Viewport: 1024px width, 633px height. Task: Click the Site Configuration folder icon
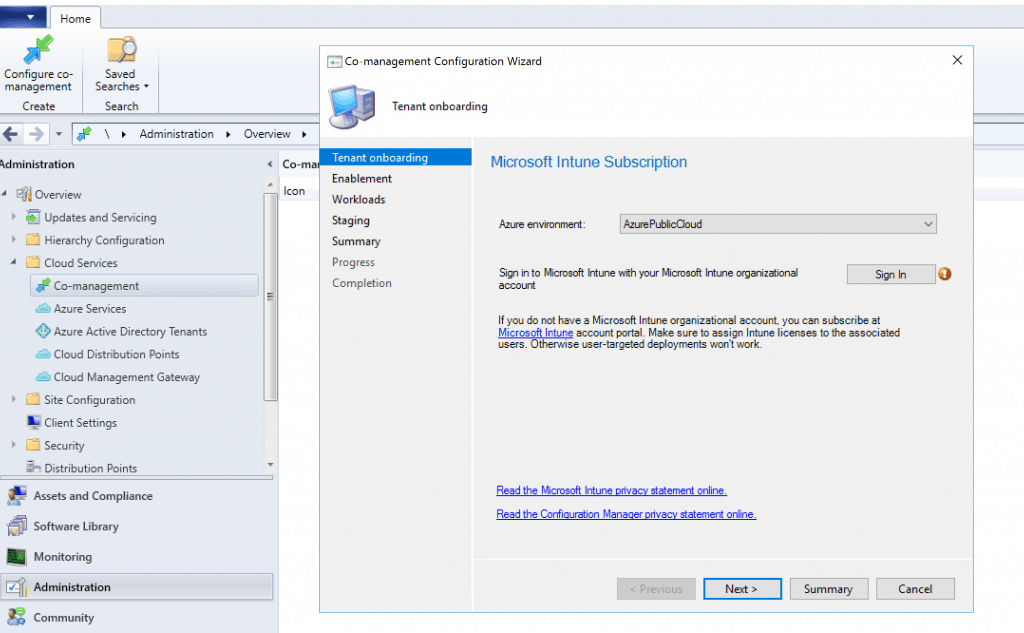click(x=33, y=399)
